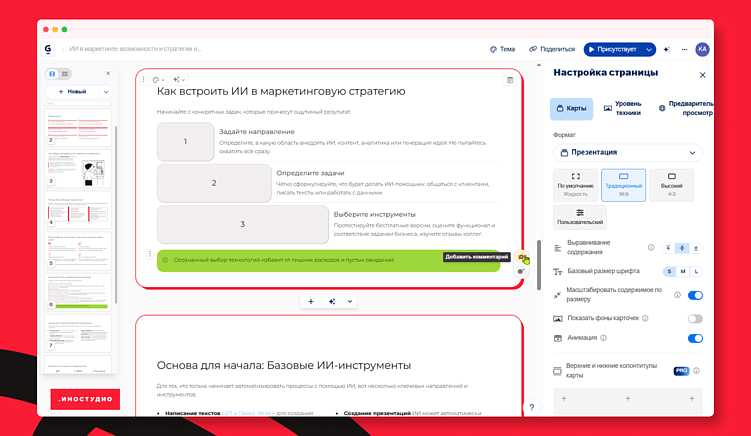
Task: Open the Презентация format dropdown
Action: click(627, 153)
